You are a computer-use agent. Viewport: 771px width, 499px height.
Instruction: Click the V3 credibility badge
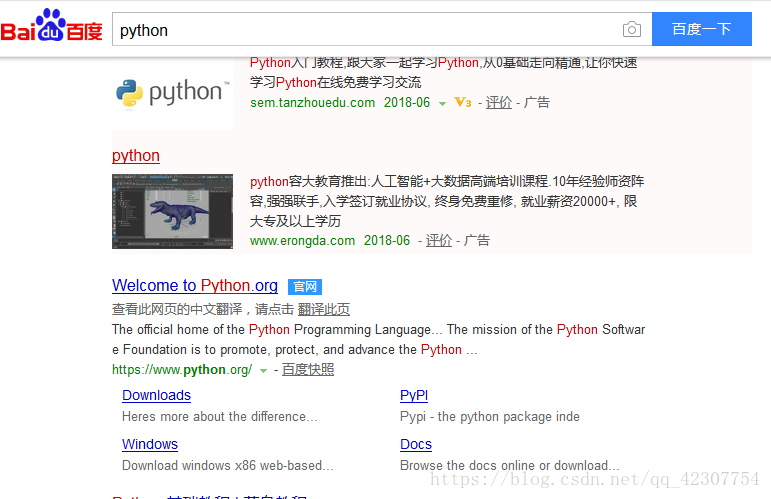463,102
